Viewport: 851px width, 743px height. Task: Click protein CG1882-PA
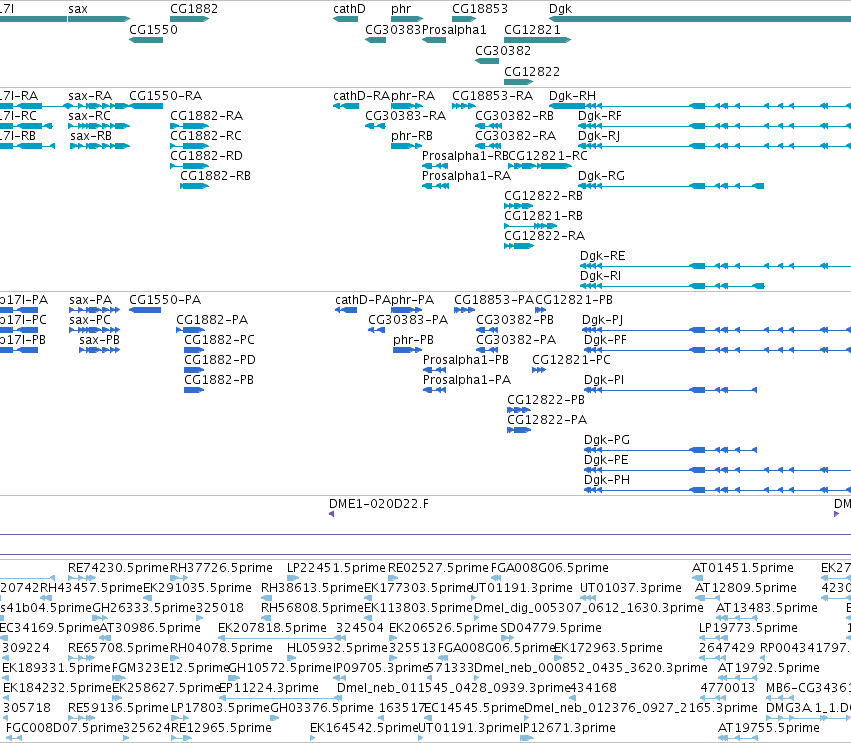pyautogui.click(x=212, y=320)
